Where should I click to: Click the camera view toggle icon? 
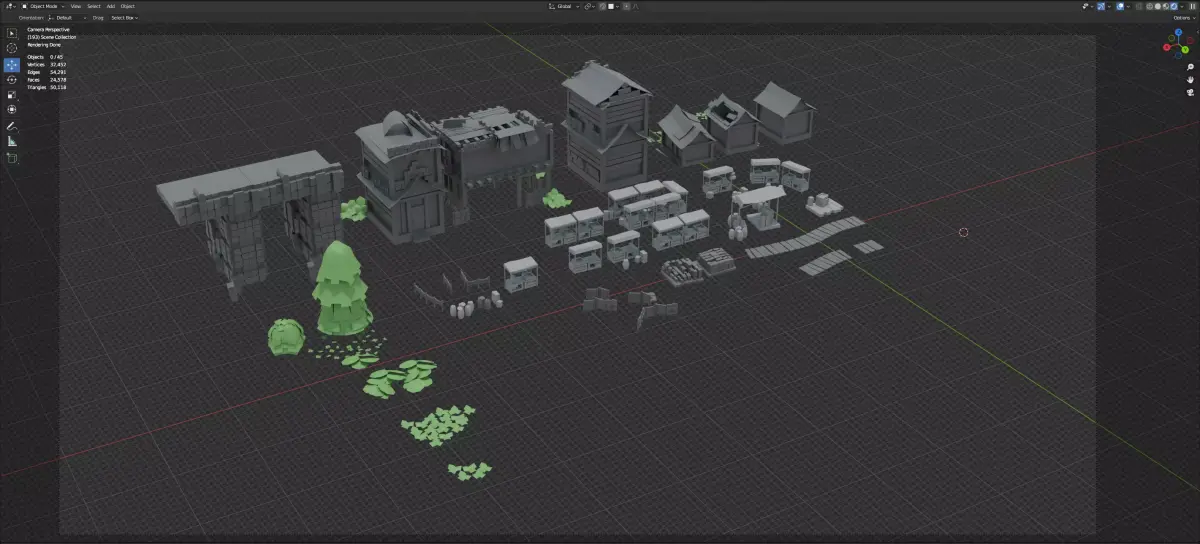(x=1190, y=91)
